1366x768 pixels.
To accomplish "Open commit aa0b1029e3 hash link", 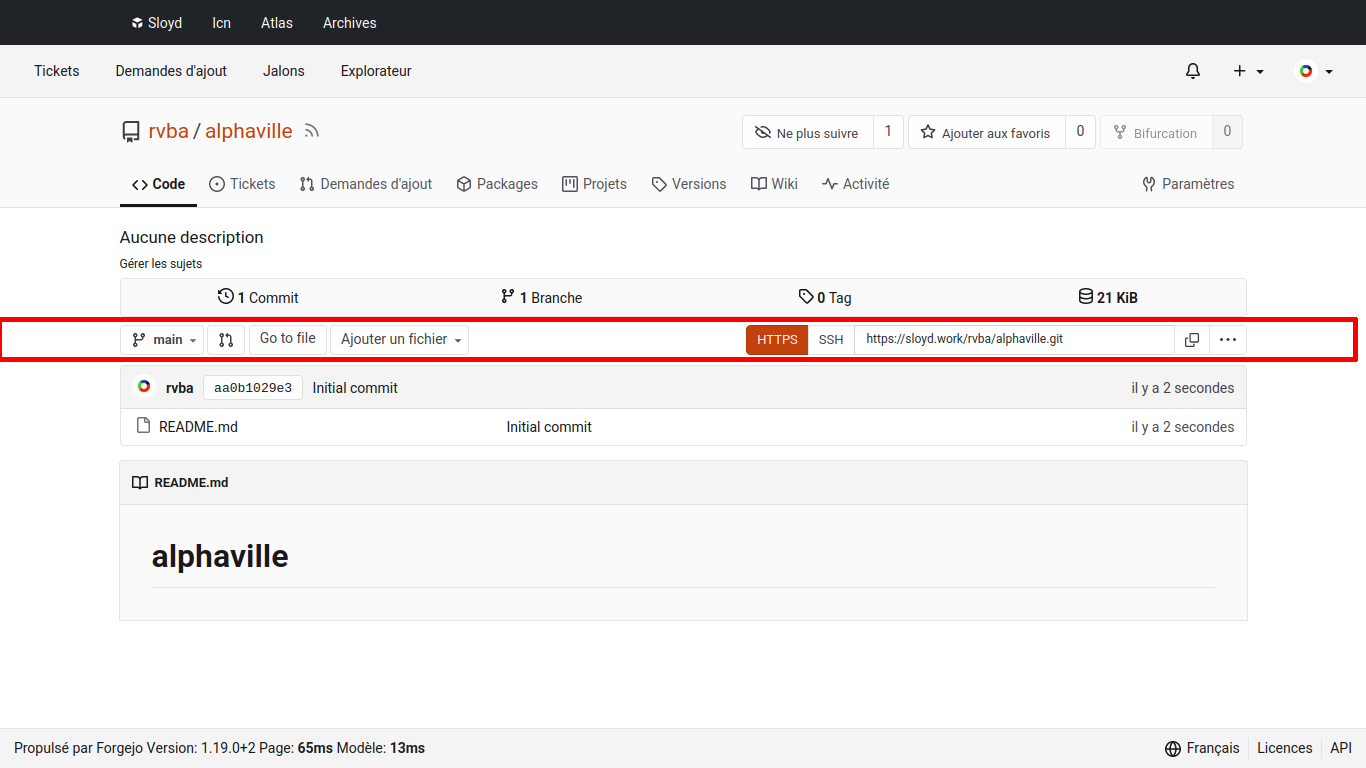I will point(253,388).
